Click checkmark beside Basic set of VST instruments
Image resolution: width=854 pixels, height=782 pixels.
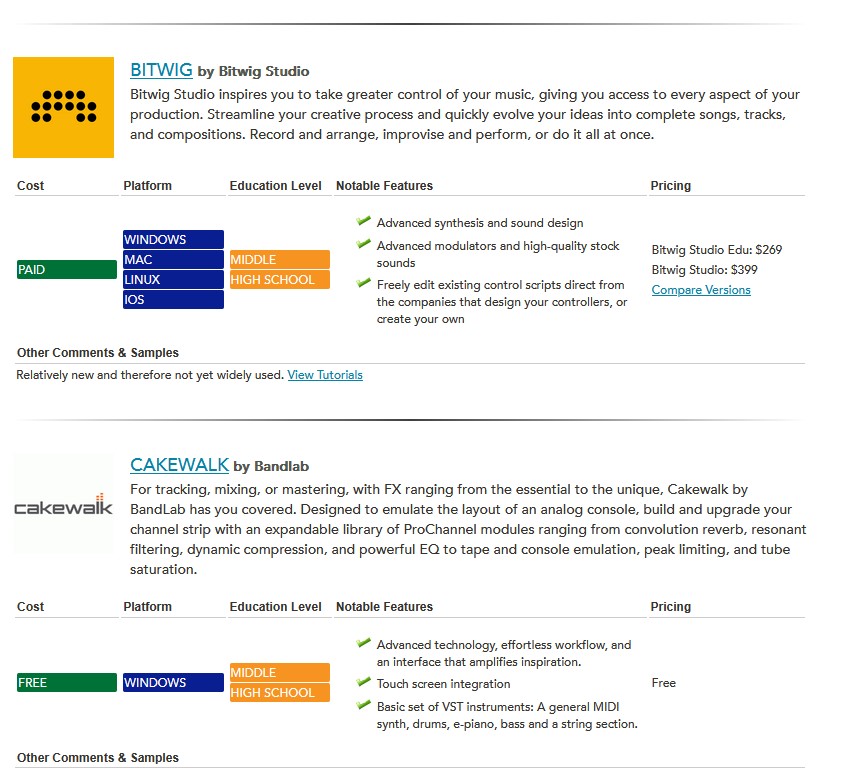[x=363, y=705]
